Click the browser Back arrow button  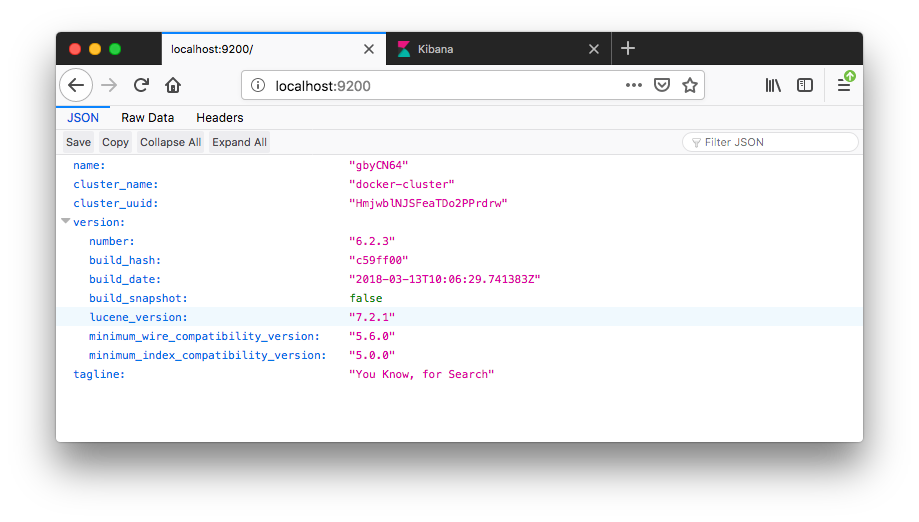coord(76,86)
